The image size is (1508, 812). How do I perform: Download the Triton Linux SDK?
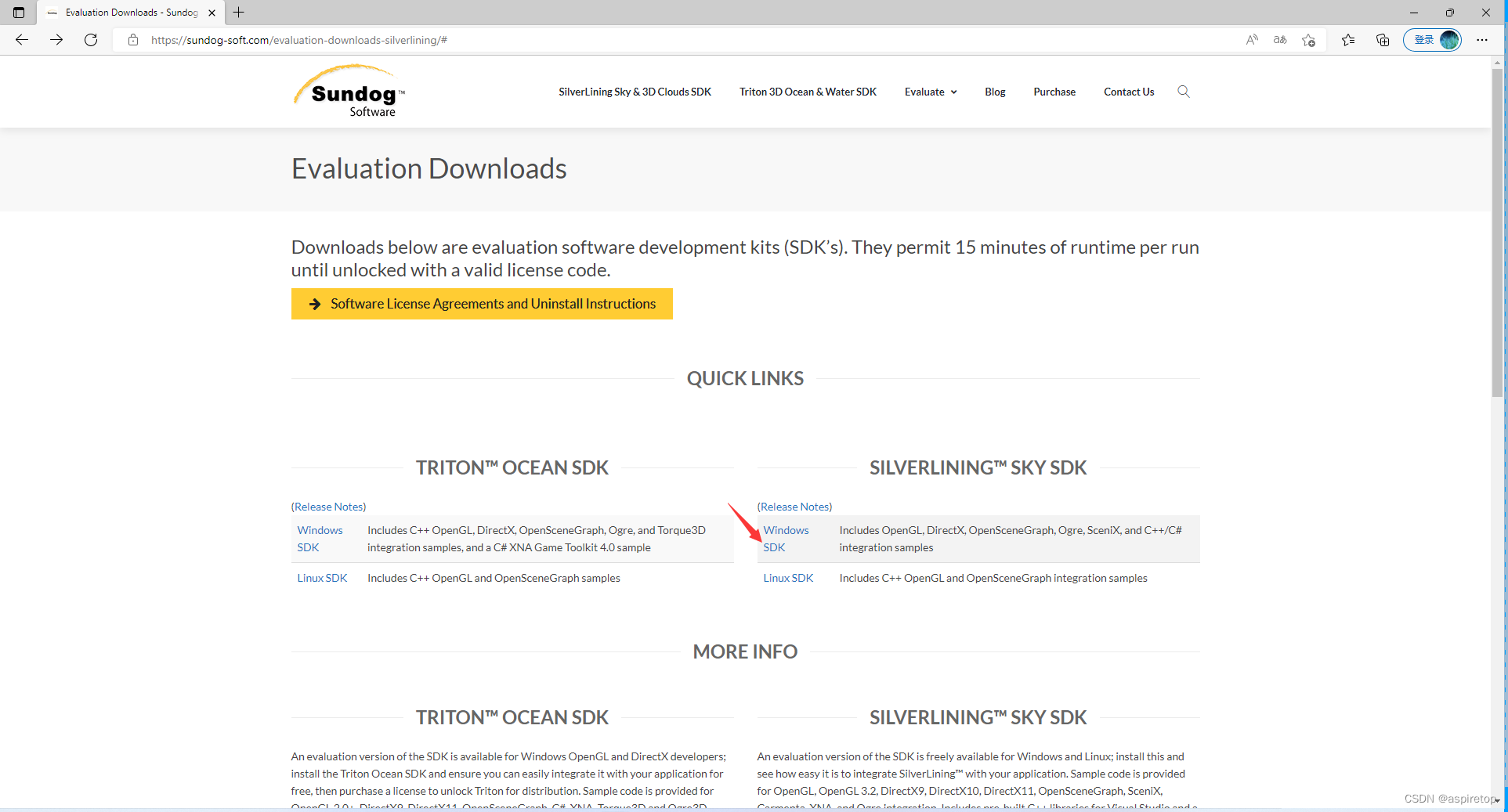pos(322,578)
